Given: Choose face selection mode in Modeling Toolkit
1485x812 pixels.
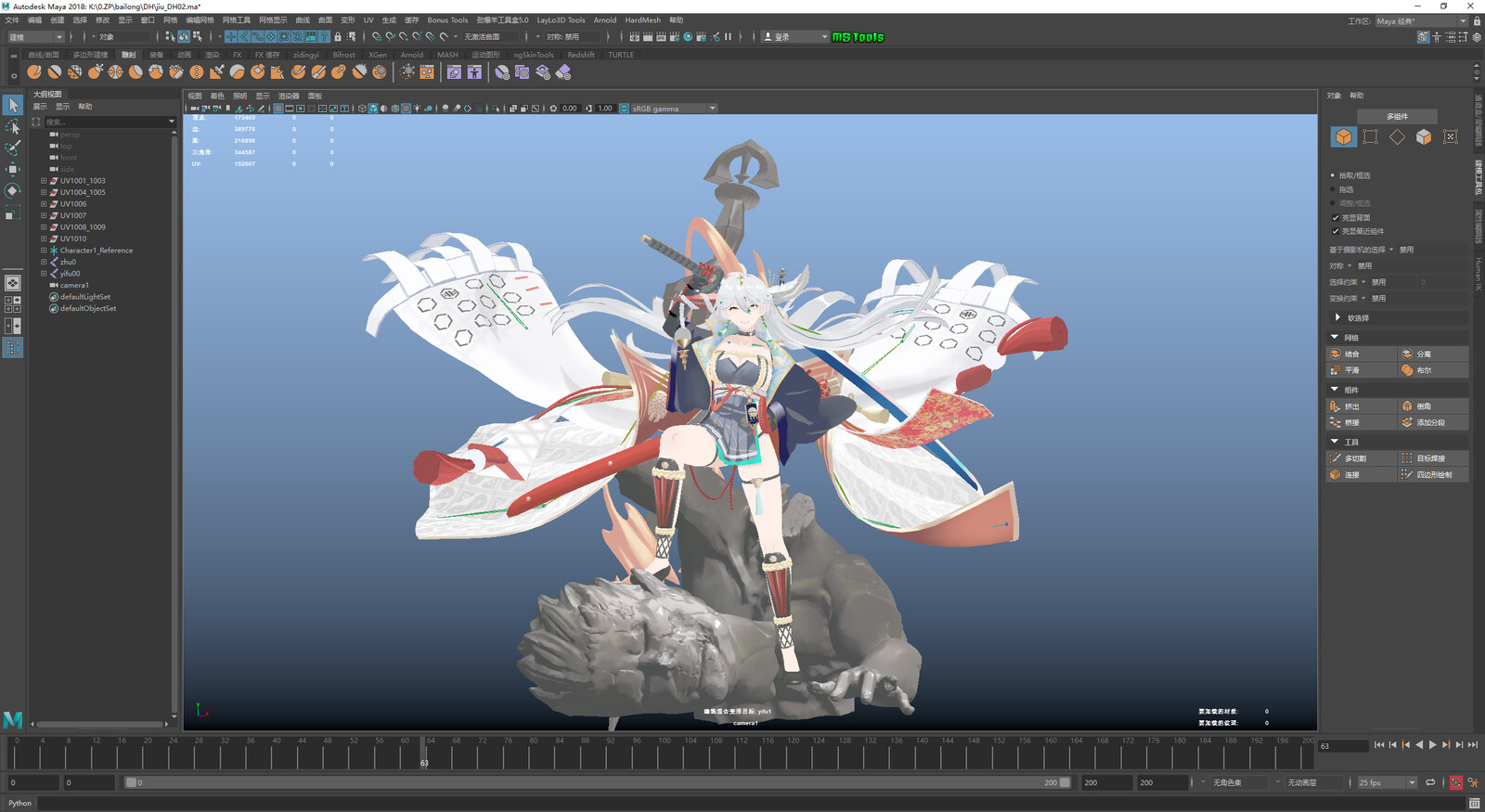Looking at the screenshot, I should [x=1424, y=136].
